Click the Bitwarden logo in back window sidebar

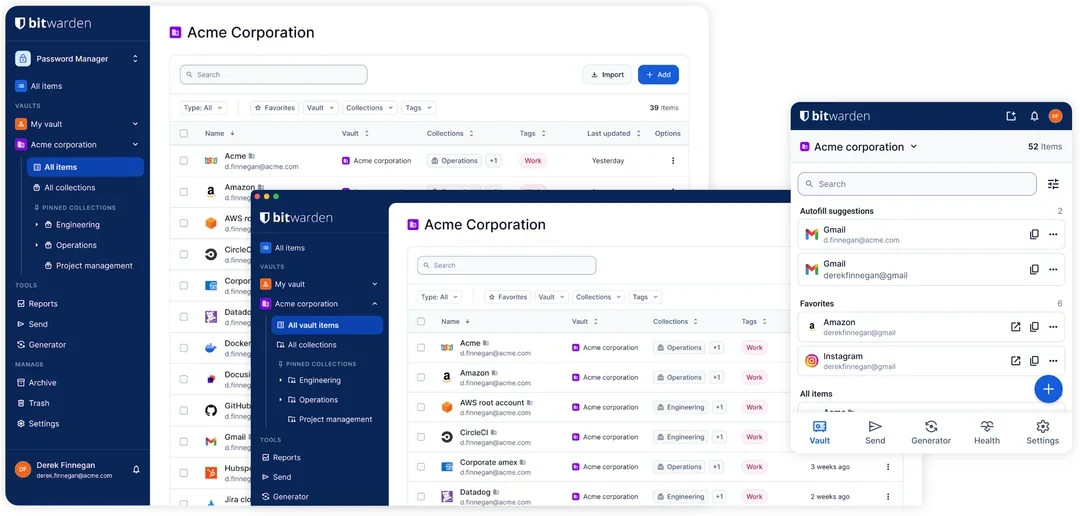click(x=53, y=23)
